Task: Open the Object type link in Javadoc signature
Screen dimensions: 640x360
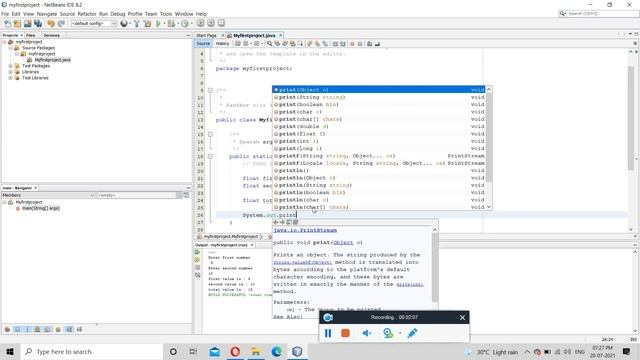Action: (x=343, y=242)
